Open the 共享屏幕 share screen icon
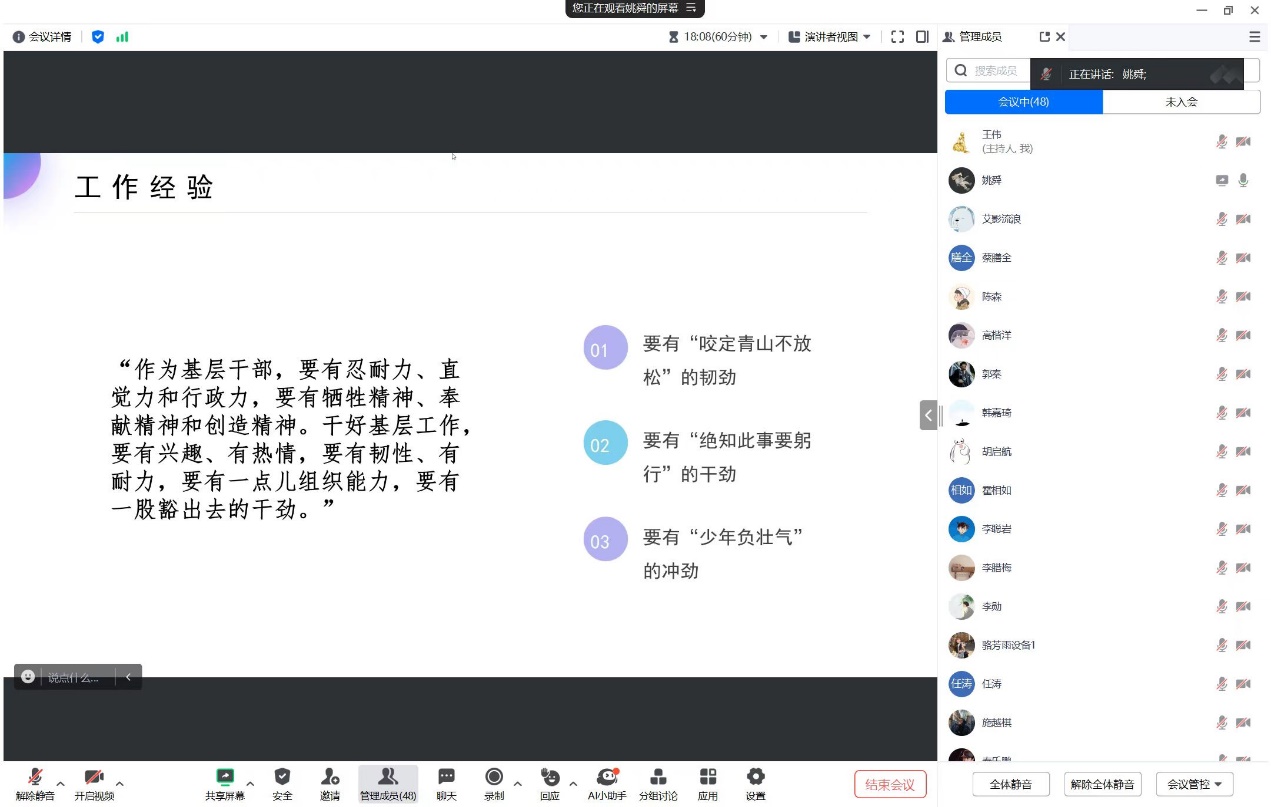 [225, 778]
